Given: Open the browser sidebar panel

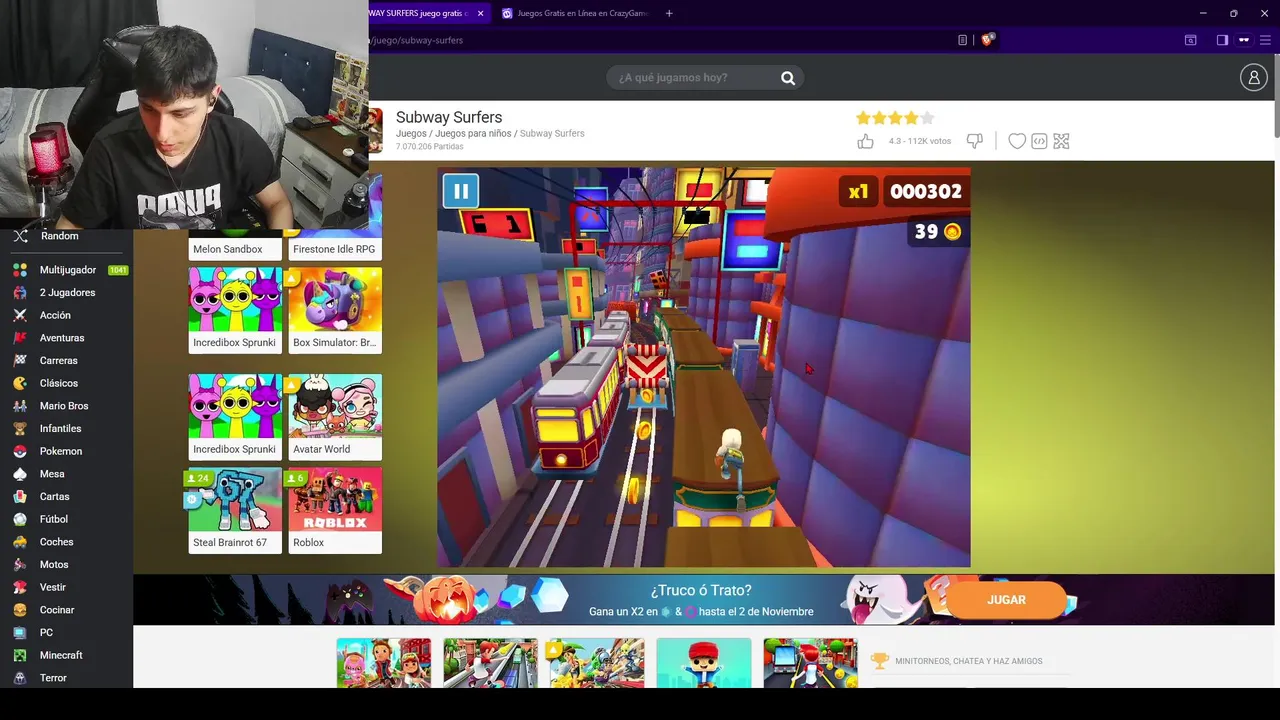Looking at the screenshot, I should [1222, 40].
